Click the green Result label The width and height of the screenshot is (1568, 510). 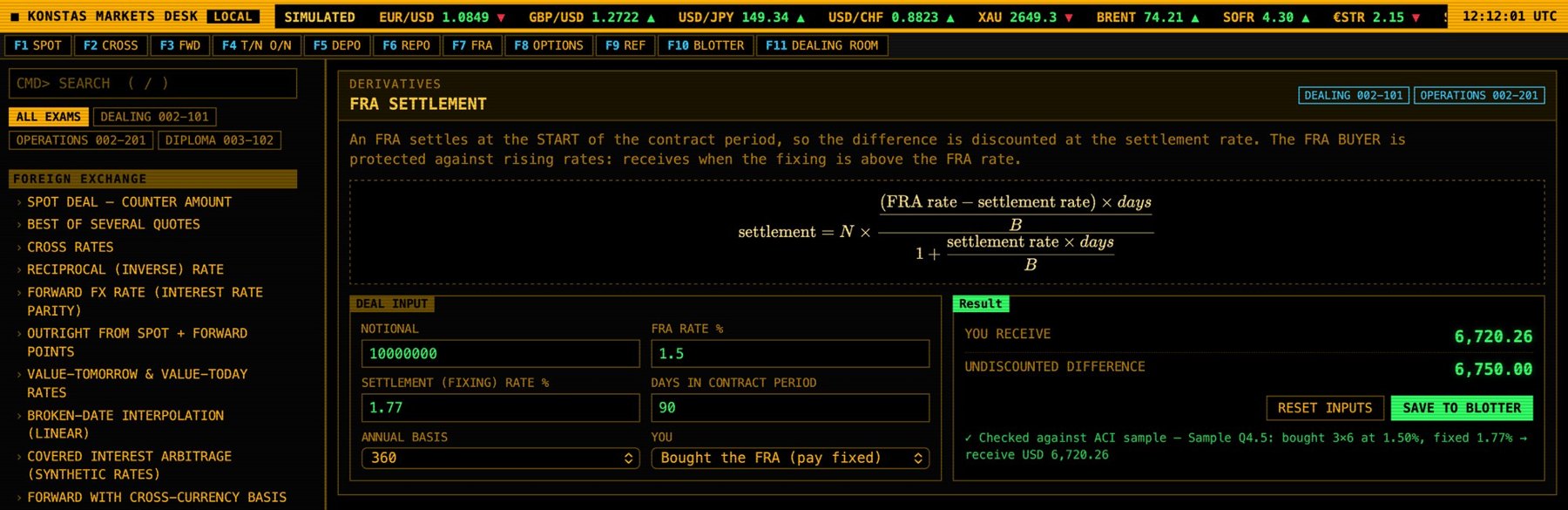981,304
